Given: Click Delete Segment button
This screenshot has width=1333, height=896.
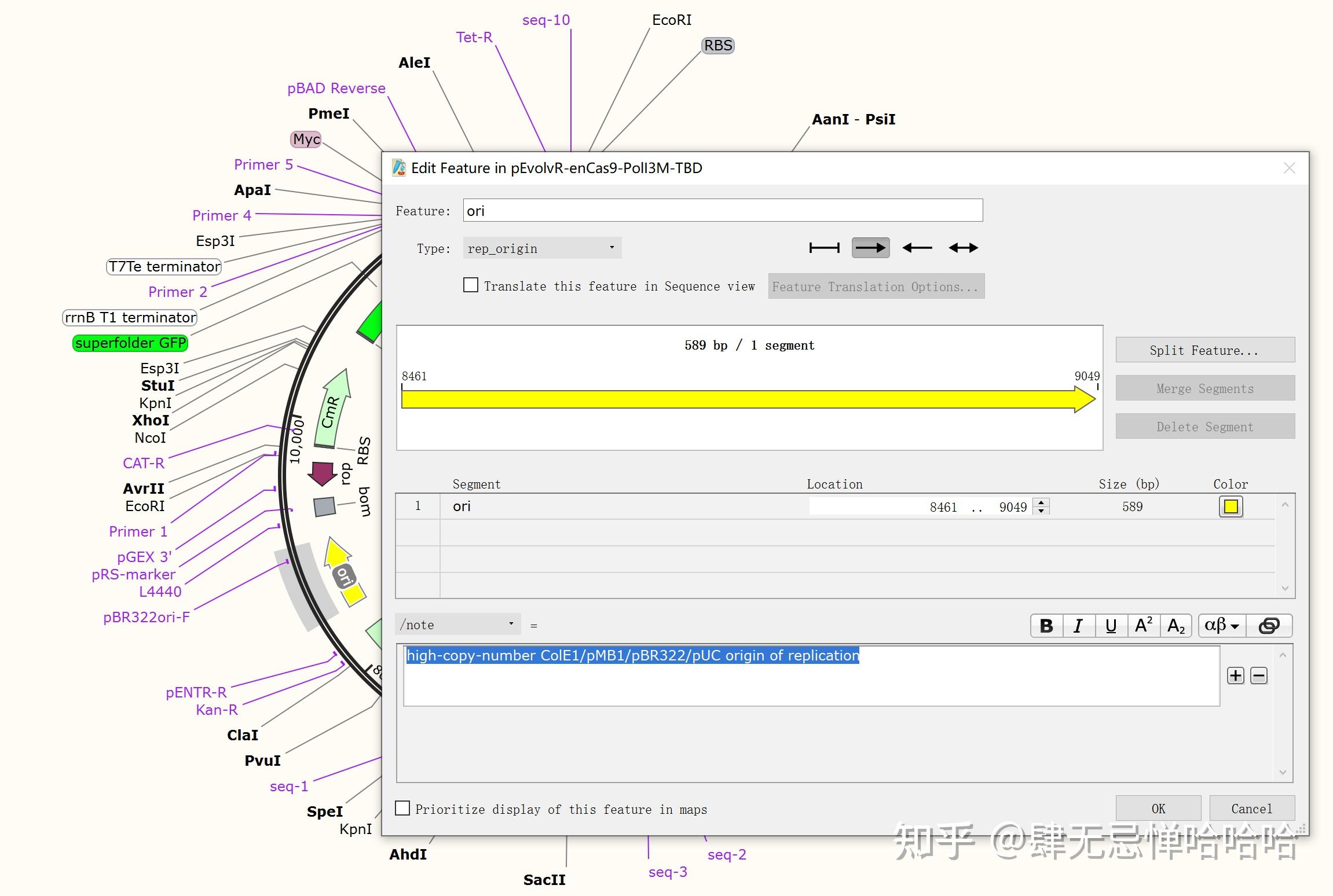Looking at the screenshot, I should click(x=1205, y=427).
